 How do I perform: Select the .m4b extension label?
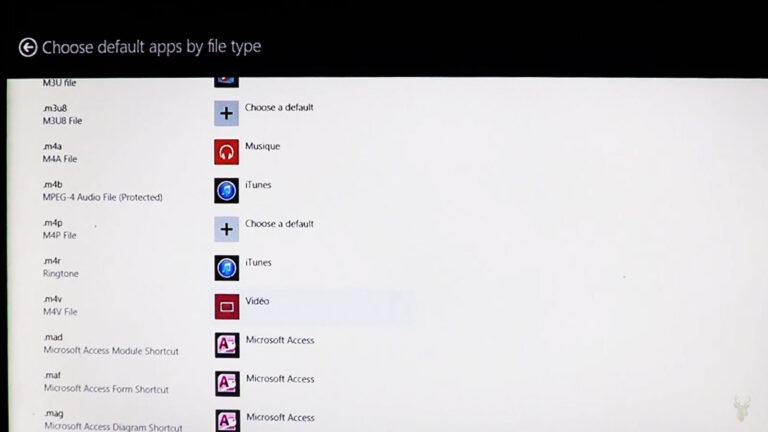[53, 184]
